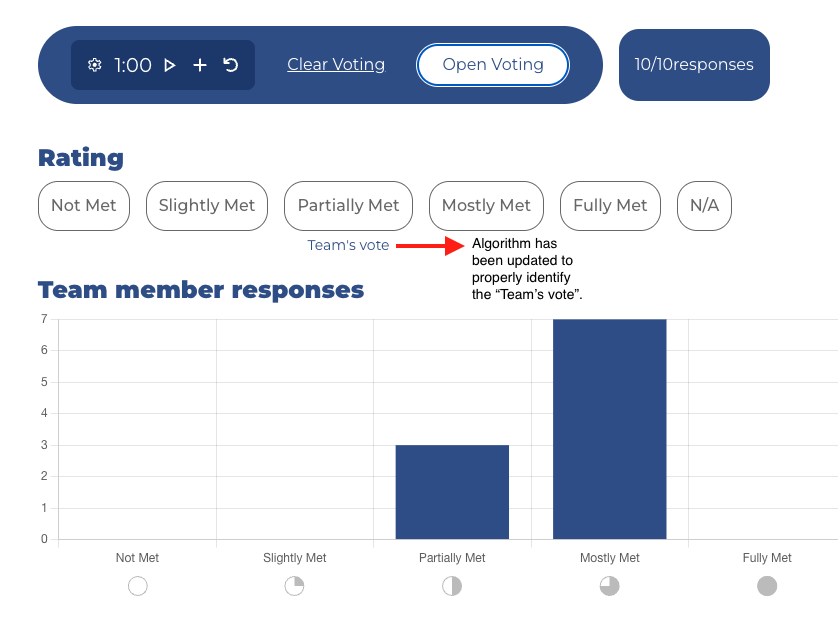The height and width of the screenshot is (620, 838).
Task: Click the Mostly Met chart bar
Action: [610, 429]
